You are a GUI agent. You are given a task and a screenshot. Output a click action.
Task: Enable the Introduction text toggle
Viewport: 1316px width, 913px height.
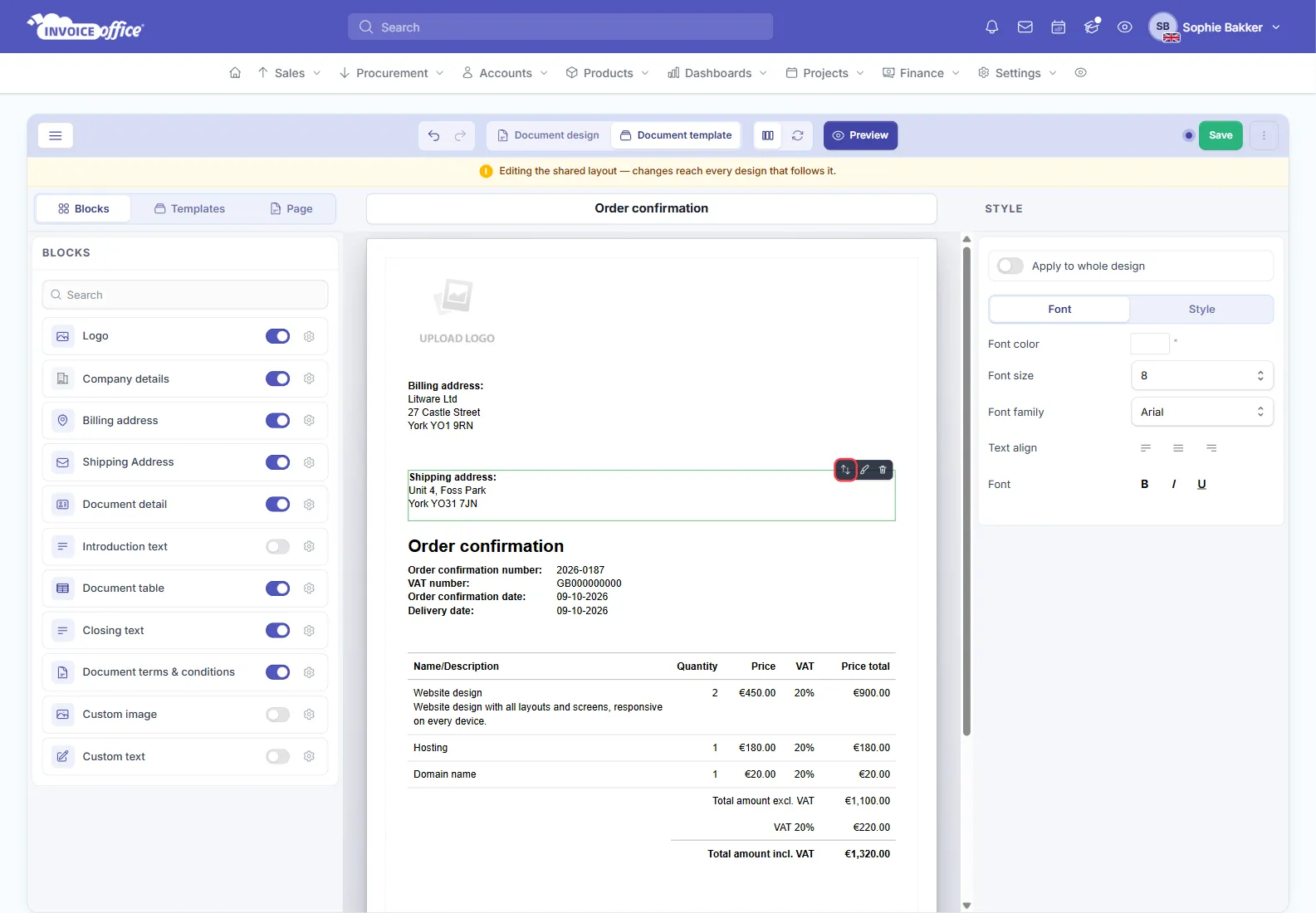(x=277, y=546)
